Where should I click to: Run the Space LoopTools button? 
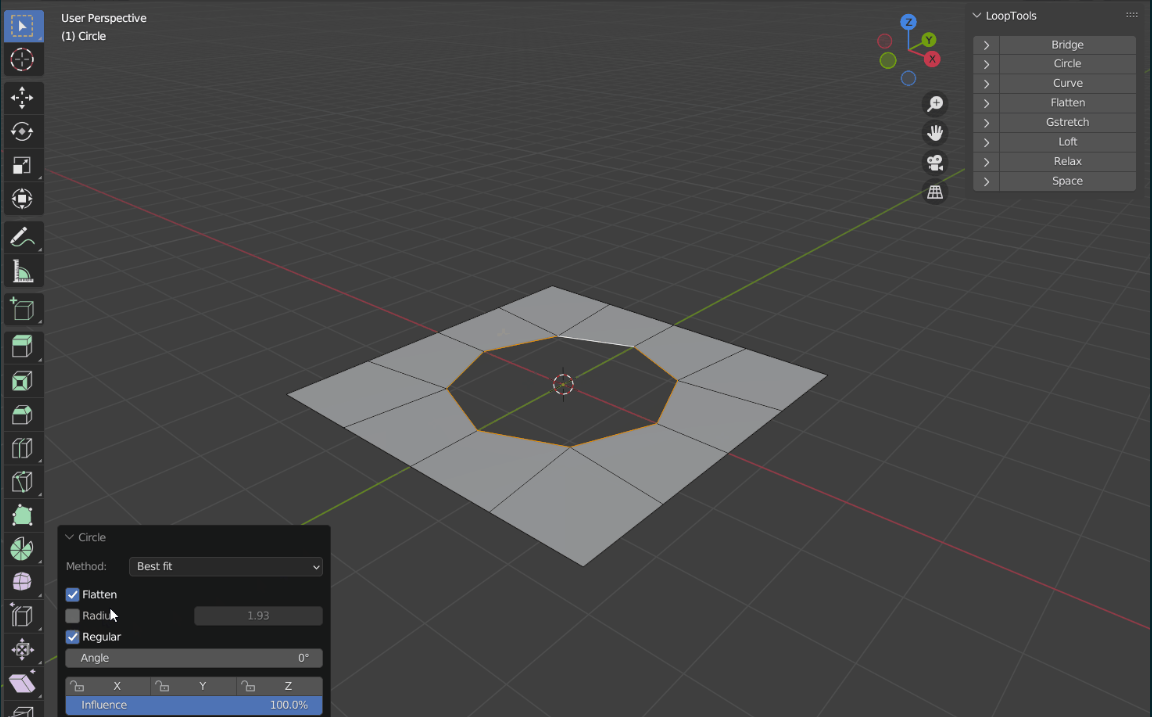(x=1068, y=181)
